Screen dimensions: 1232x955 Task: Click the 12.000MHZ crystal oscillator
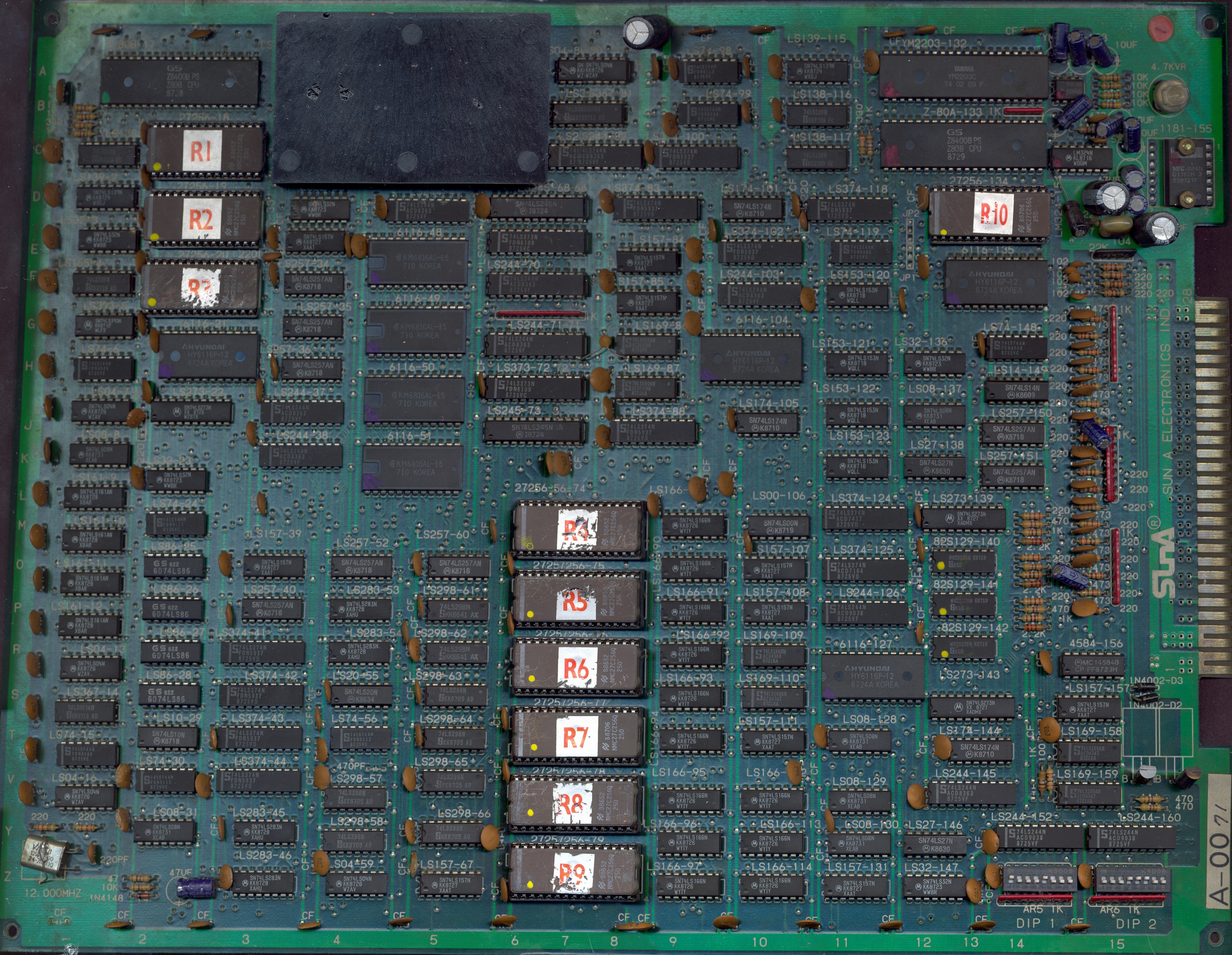click(x=42, y=852)
